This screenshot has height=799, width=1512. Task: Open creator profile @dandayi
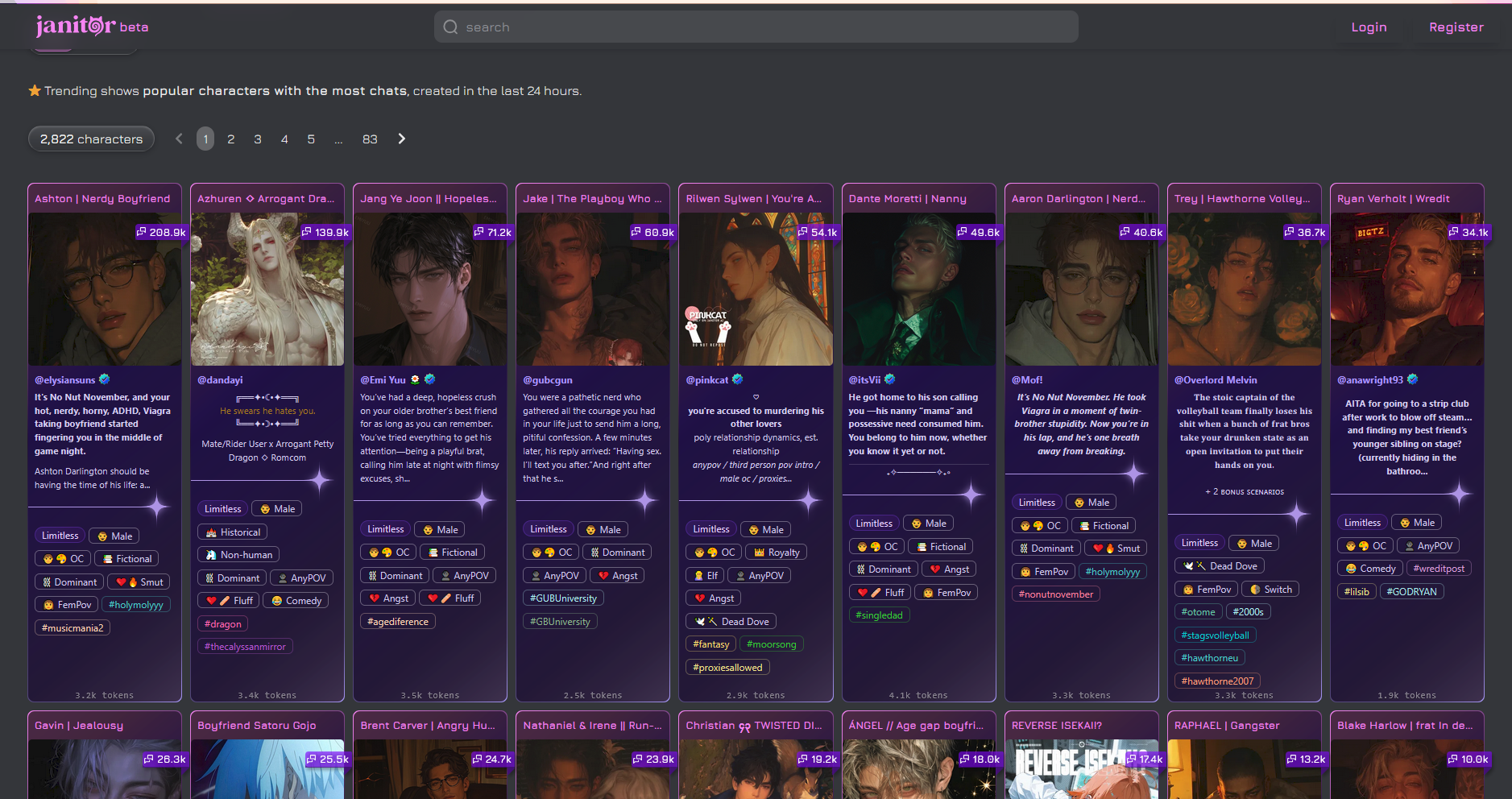(220, 379)
